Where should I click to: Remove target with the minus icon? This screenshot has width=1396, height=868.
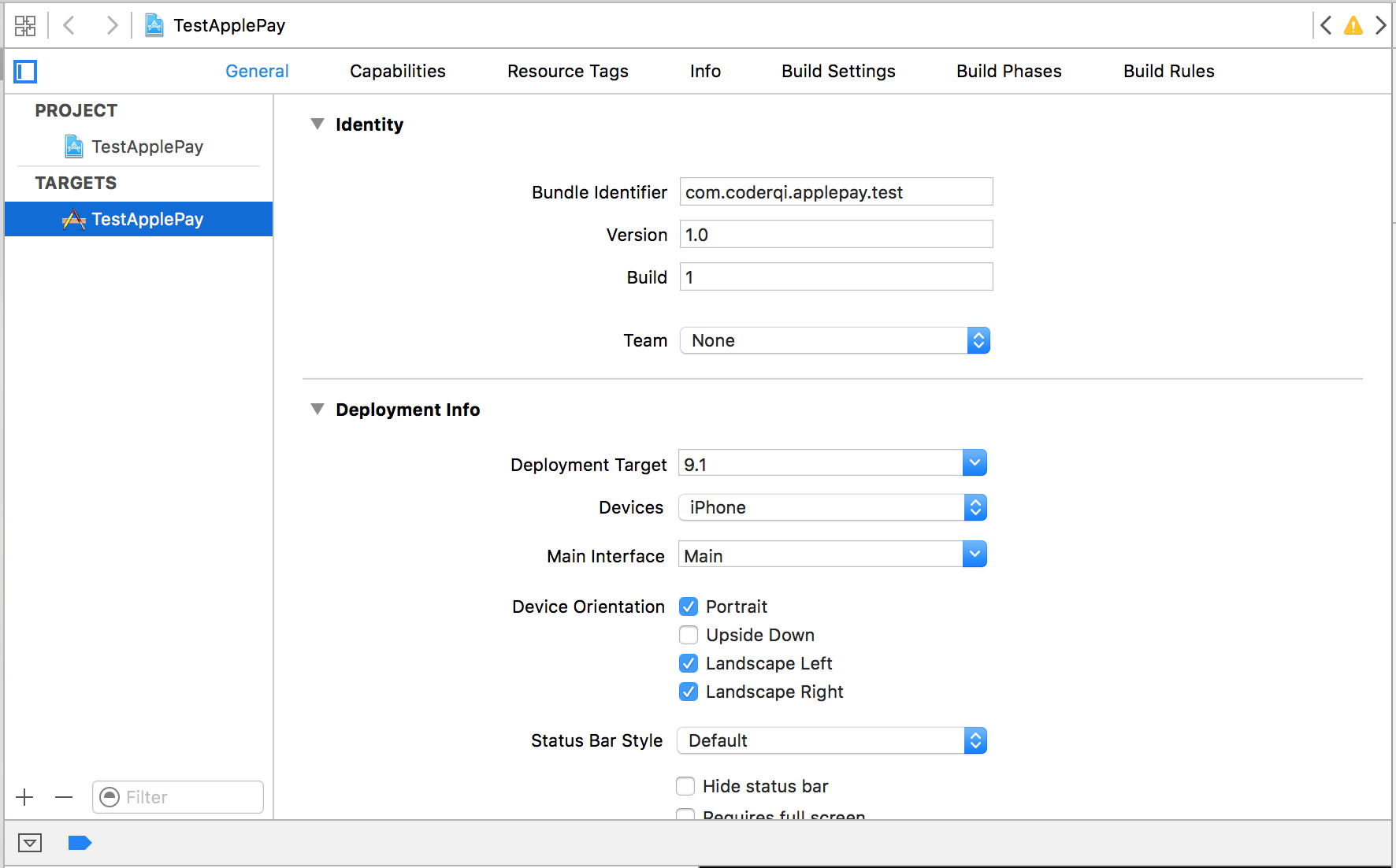click(64, 797)
